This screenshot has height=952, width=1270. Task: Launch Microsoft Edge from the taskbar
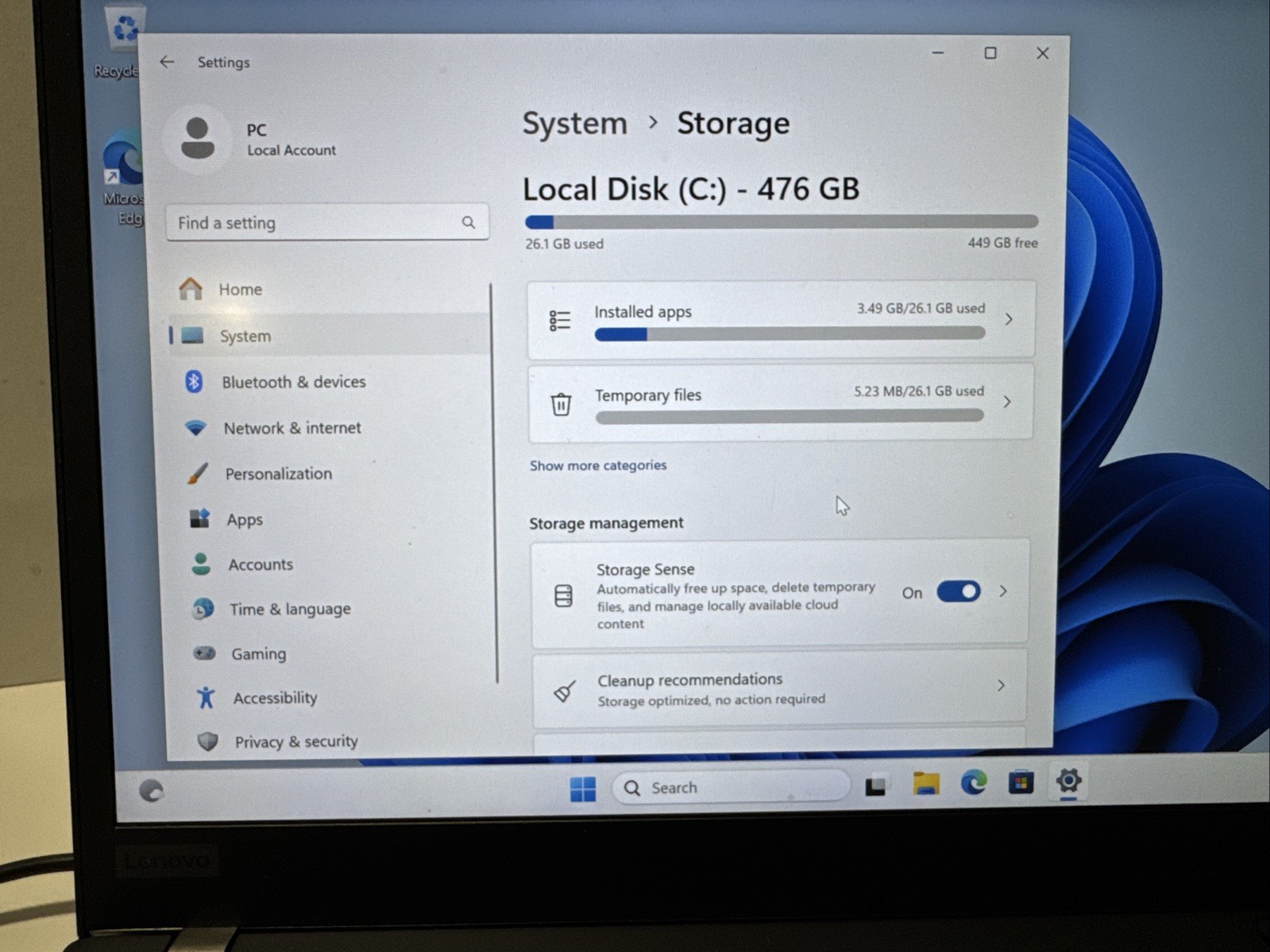pyautogui.click(x=974, y=783)
